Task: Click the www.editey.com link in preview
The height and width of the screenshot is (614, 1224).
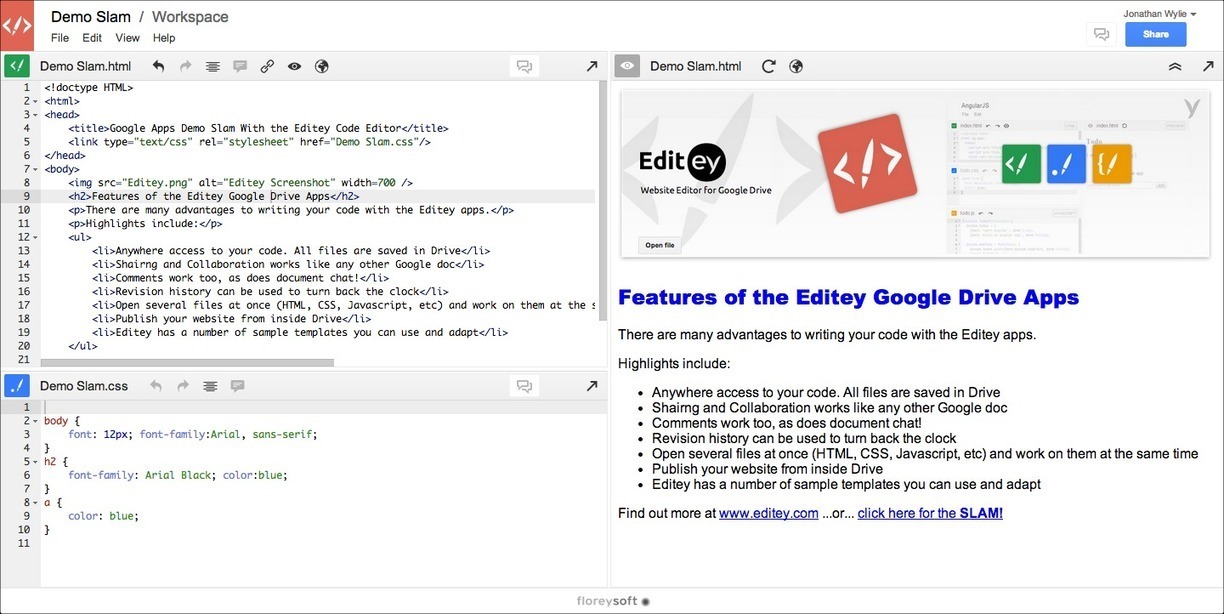Action: pyautogui.click(x=768, y=513)
